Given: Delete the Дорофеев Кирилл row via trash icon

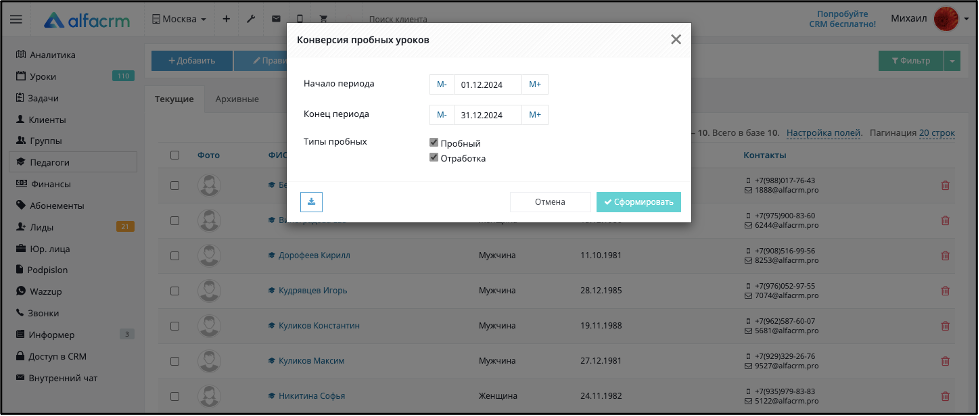Looking at the screenshot, I should [x=945, y=255].
